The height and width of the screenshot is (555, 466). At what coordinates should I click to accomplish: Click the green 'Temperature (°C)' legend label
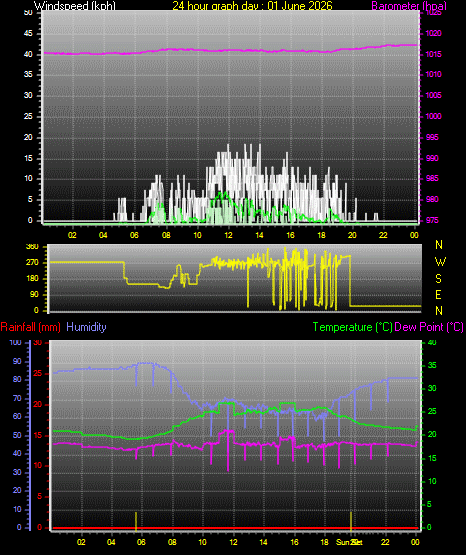[x=352, y=327]
